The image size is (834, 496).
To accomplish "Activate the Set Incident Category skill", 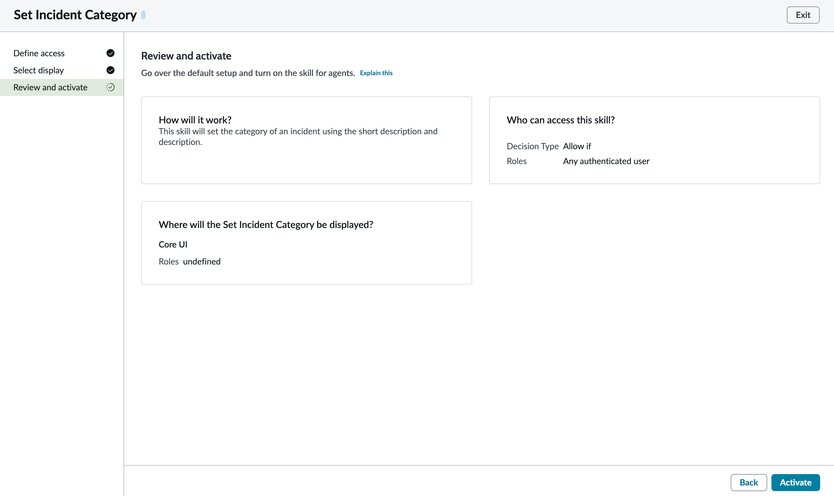I will [x=795, y=482].
